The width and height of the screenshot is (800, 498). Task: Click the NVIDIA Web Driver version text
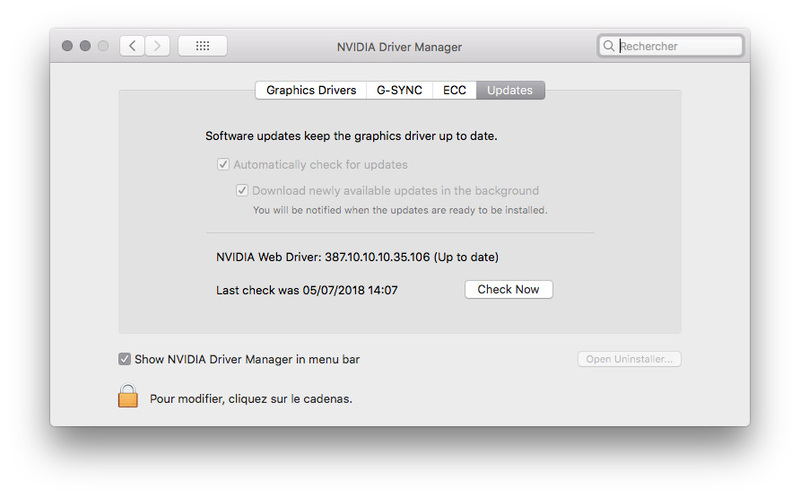click(x=357, y=257)
